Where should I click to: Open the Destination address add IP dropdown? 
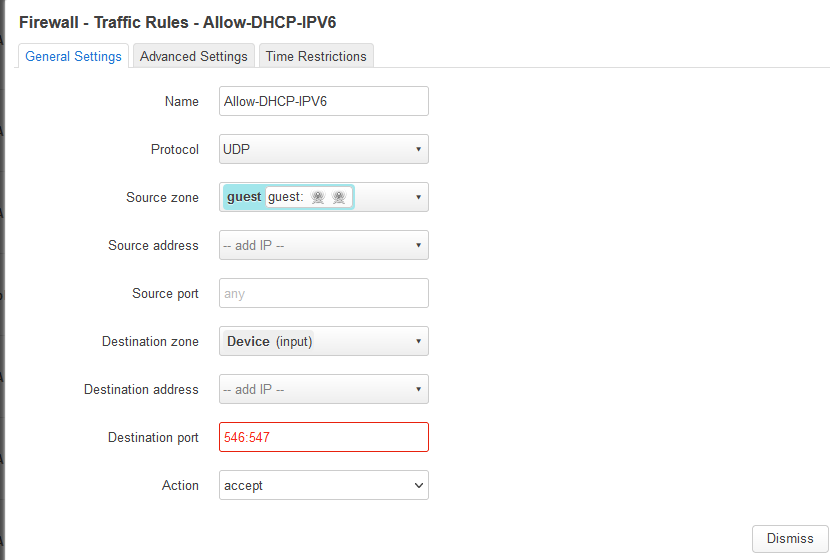pos(323,389)
